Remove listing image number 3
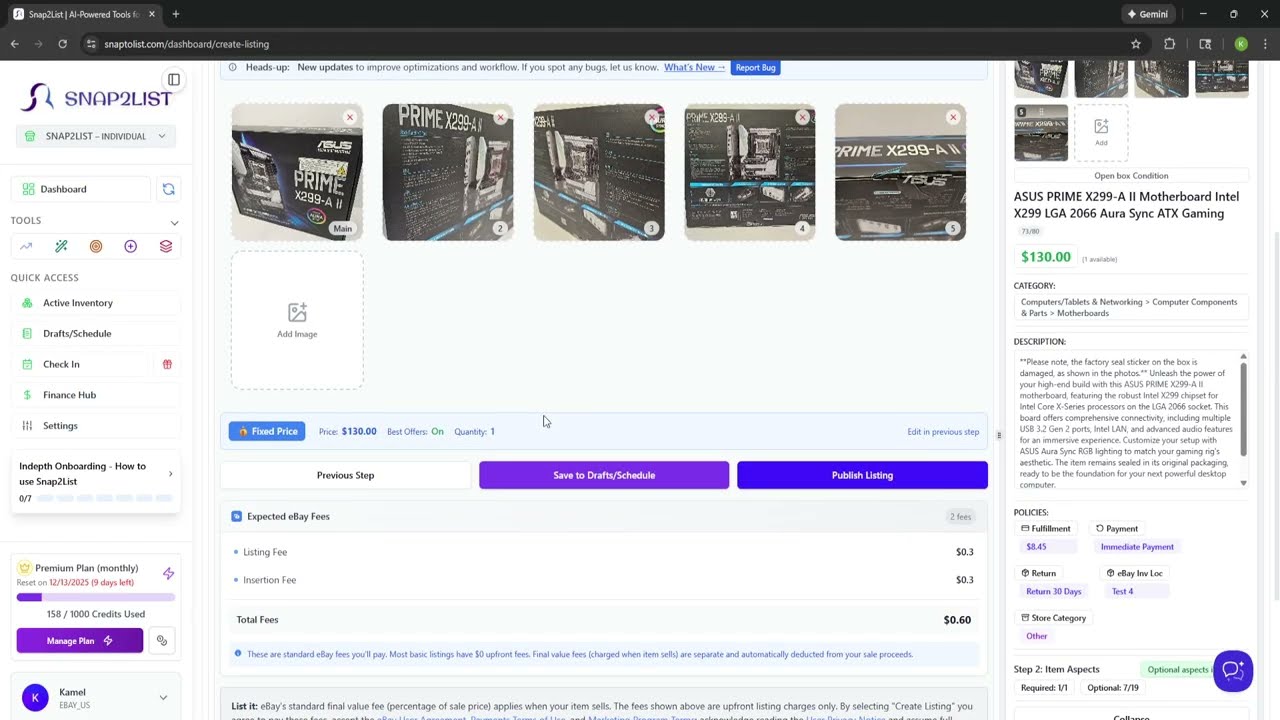The image size is (1280, 720). [651, 117]
